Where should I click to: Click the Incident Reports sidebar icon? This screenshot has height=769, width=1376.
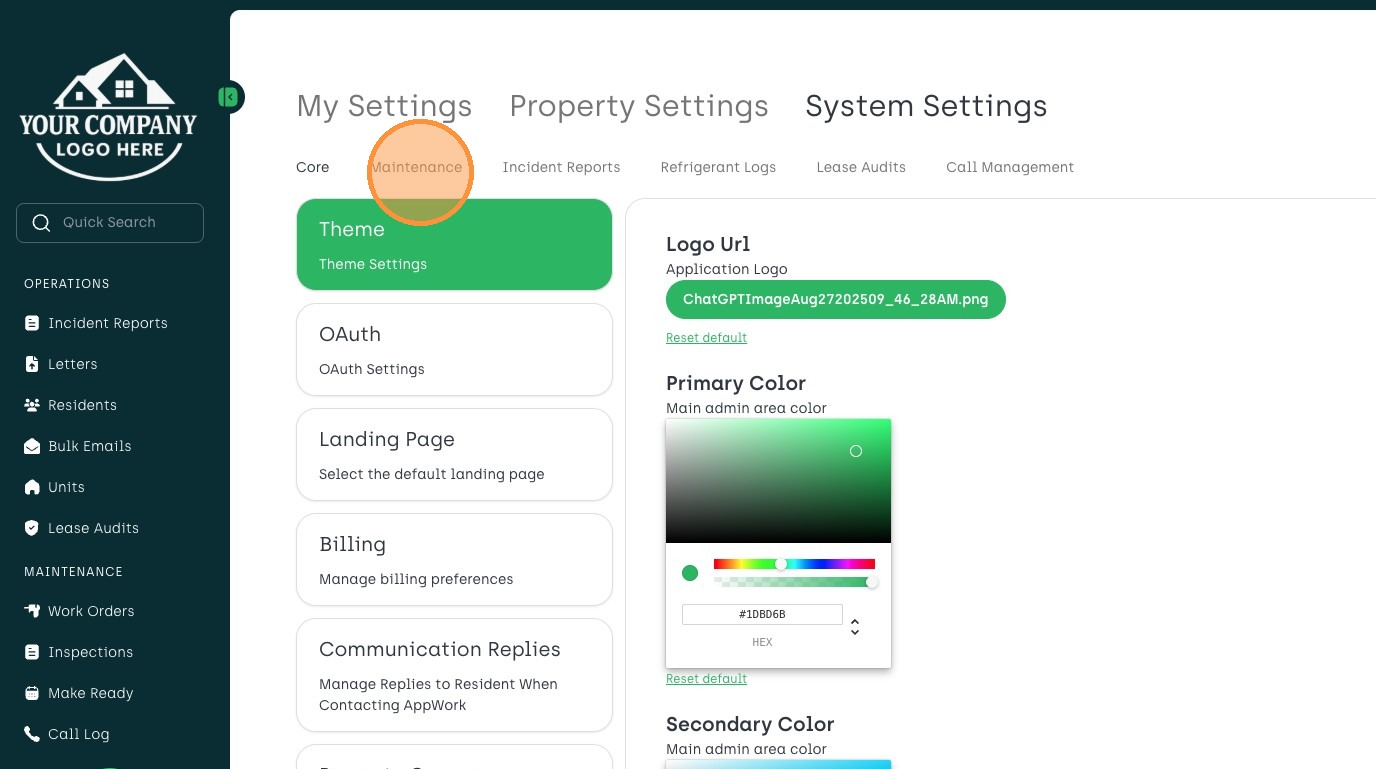coord(32,323)
